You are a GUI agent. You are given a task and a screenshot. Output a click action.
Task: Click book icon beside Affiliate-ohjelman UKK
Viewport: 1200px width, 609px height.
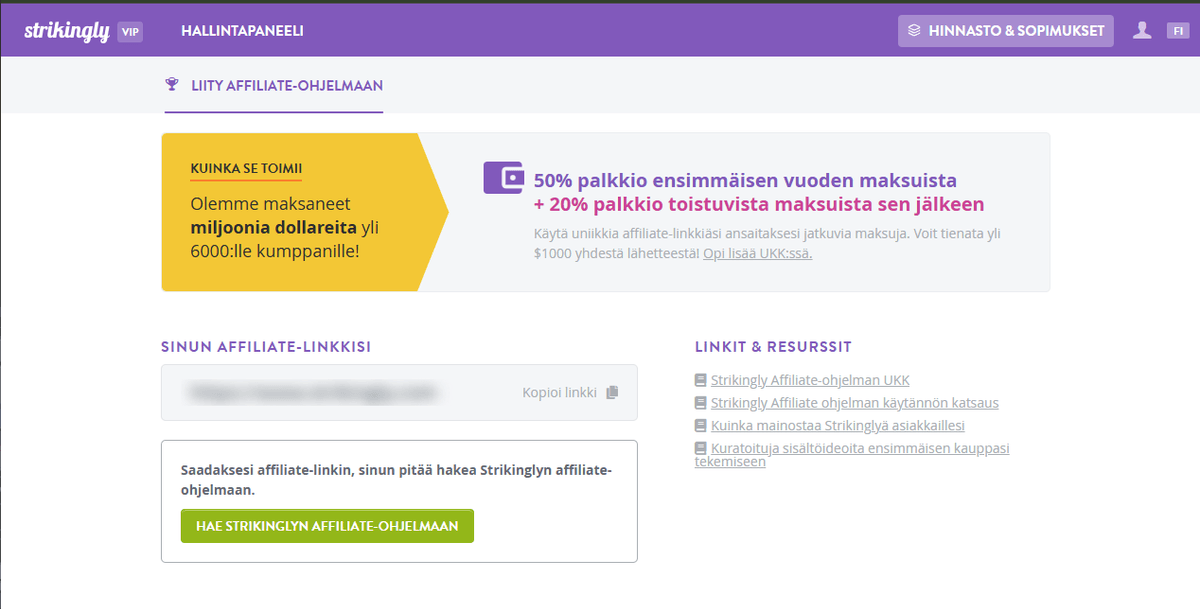[701, 380]
